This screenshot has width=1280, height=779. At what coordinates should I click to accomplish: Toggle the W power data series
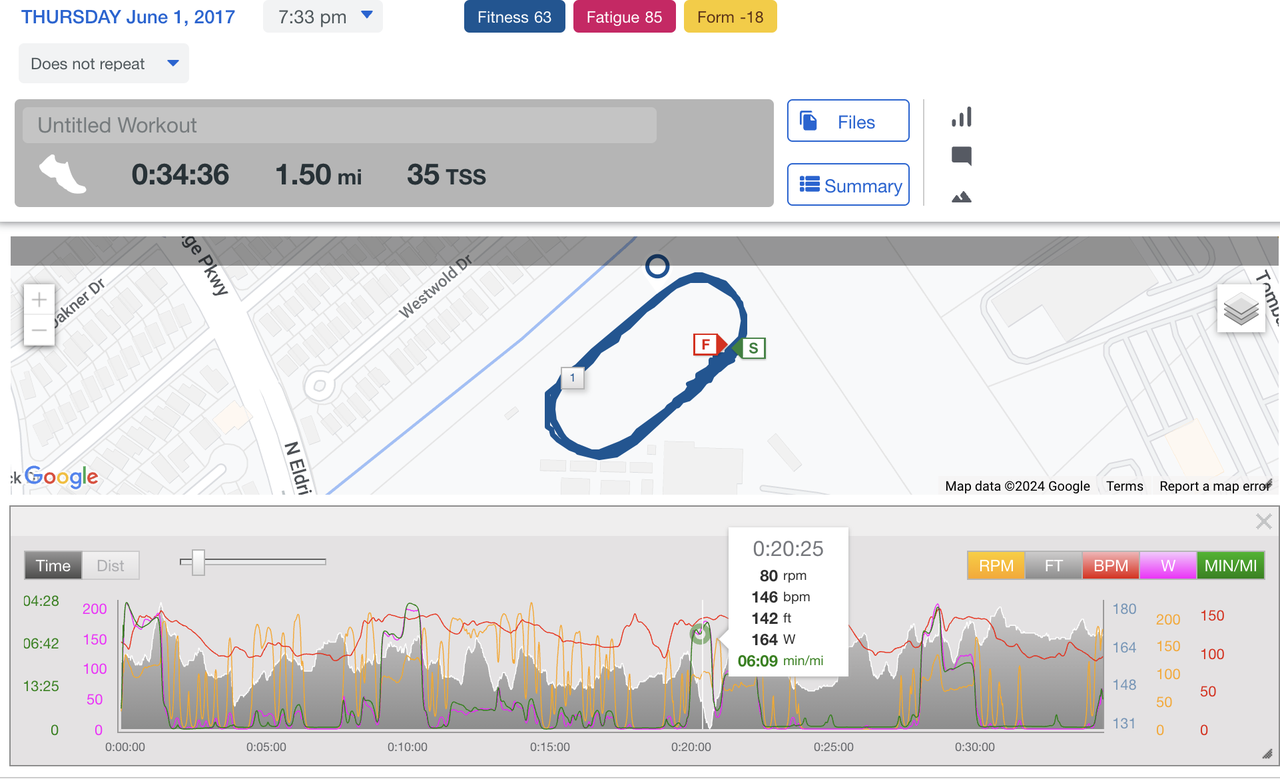tap(1167, 566)
